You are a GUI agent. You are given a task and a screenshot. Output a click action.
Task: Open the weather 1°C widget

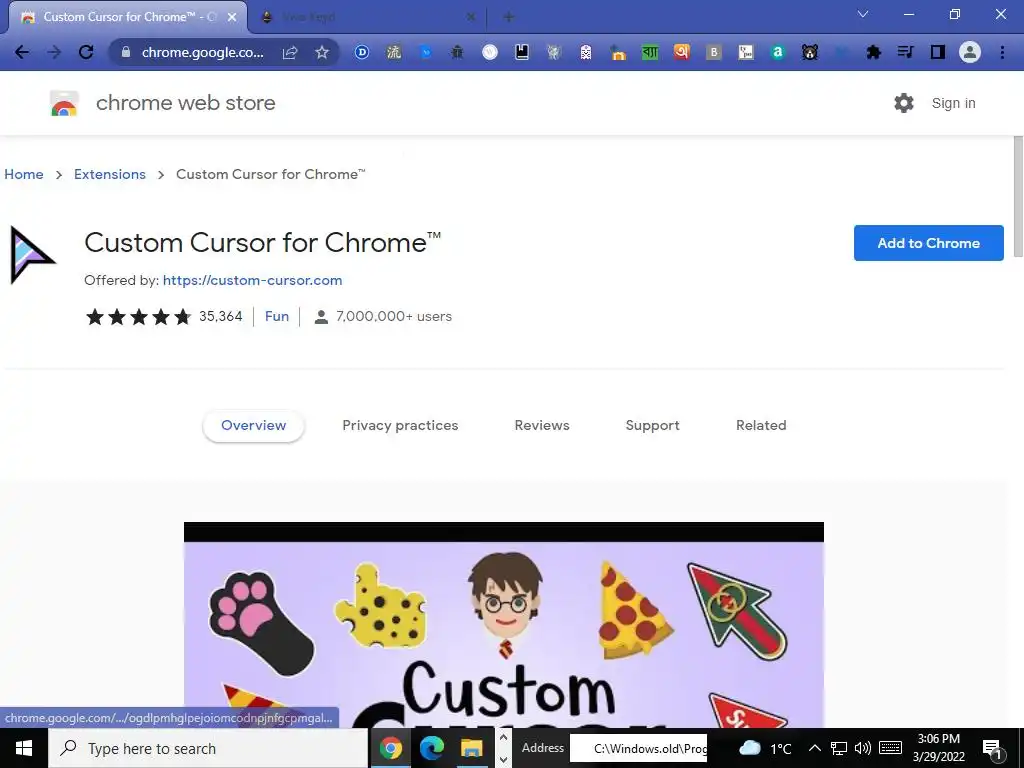pos(765,748)
